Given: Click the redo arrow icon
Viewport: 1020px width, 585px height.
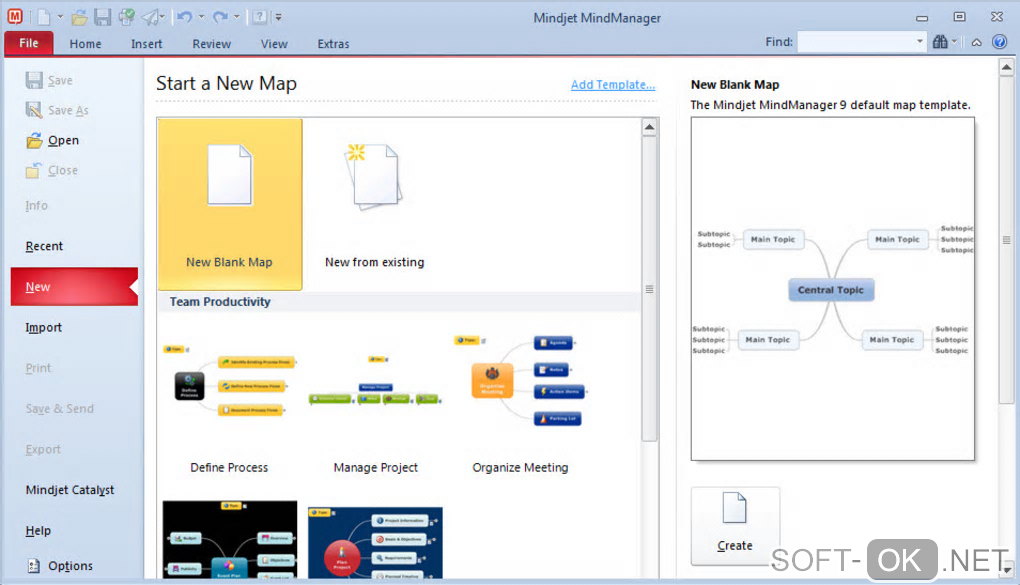Looking at the screenshot, I should (220, 17).
